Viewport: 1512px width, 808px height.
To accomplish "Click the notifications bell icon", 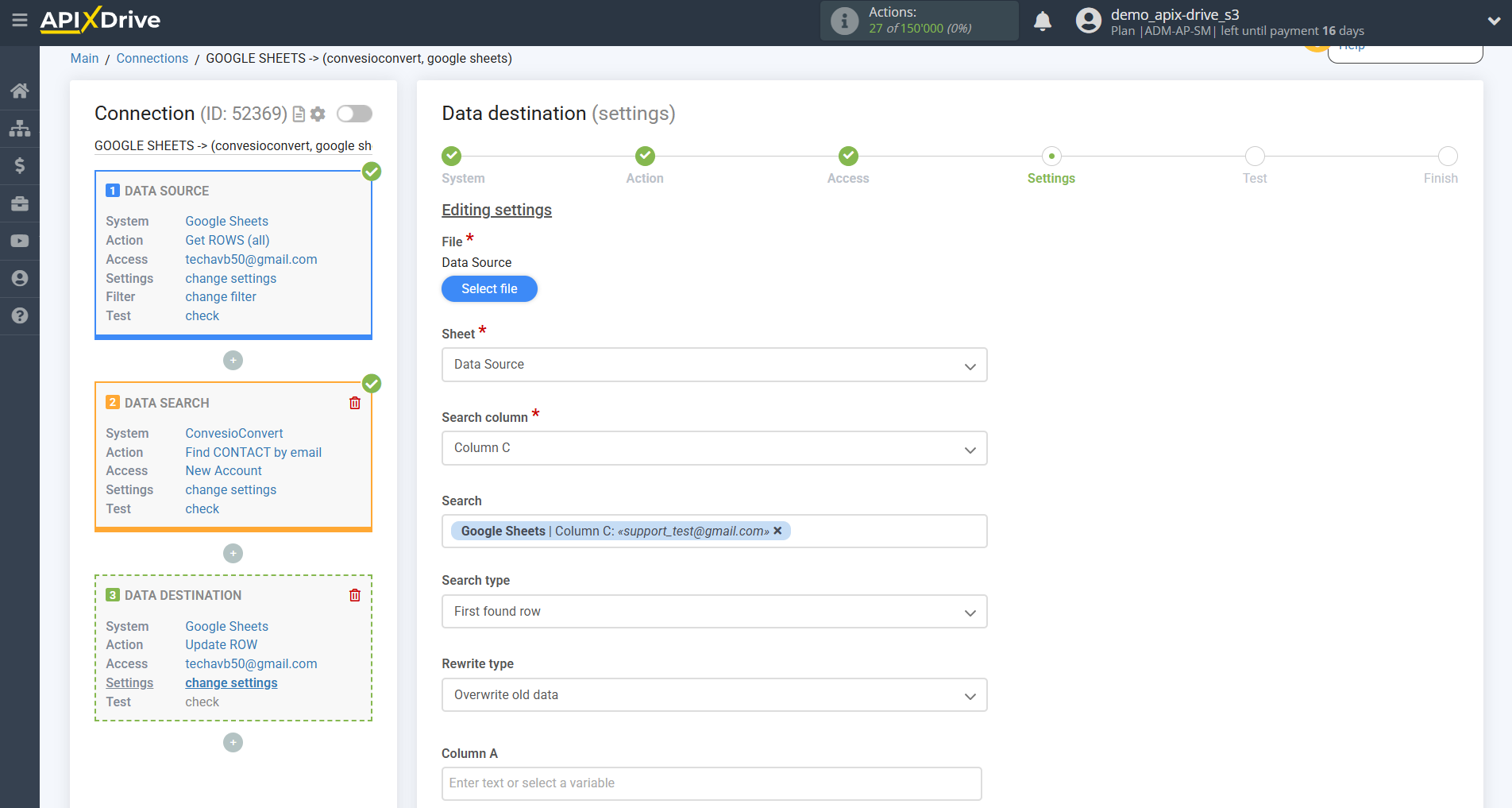I will [x=1043, y=21].
